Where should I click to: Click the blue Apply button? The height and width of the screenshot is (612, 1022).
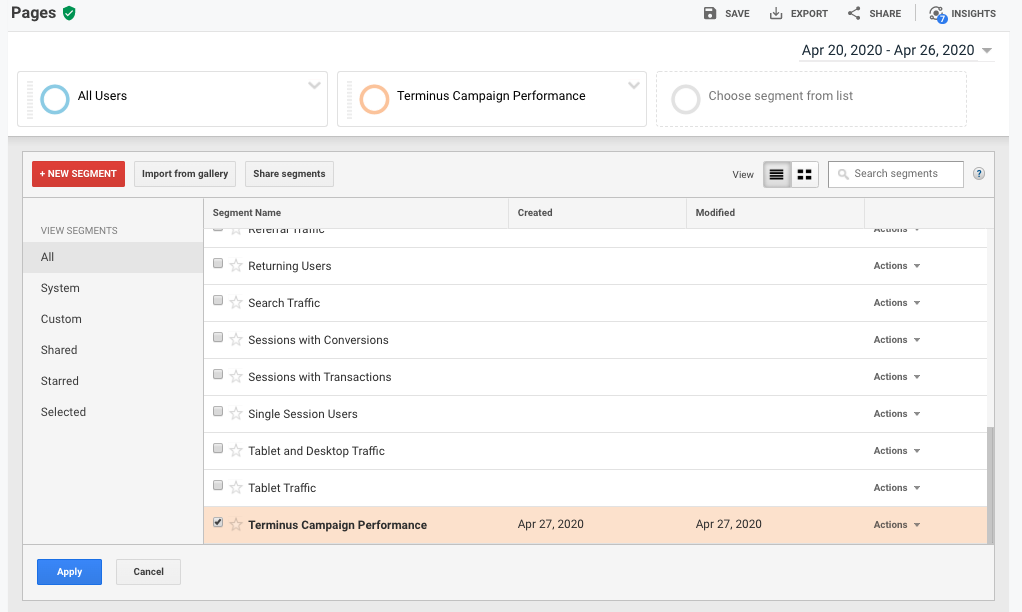pos(69,572)
